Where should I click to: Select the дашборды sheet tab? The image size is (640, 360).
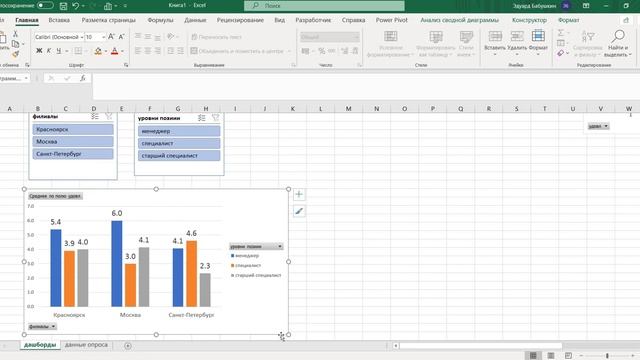coord(40,345)
